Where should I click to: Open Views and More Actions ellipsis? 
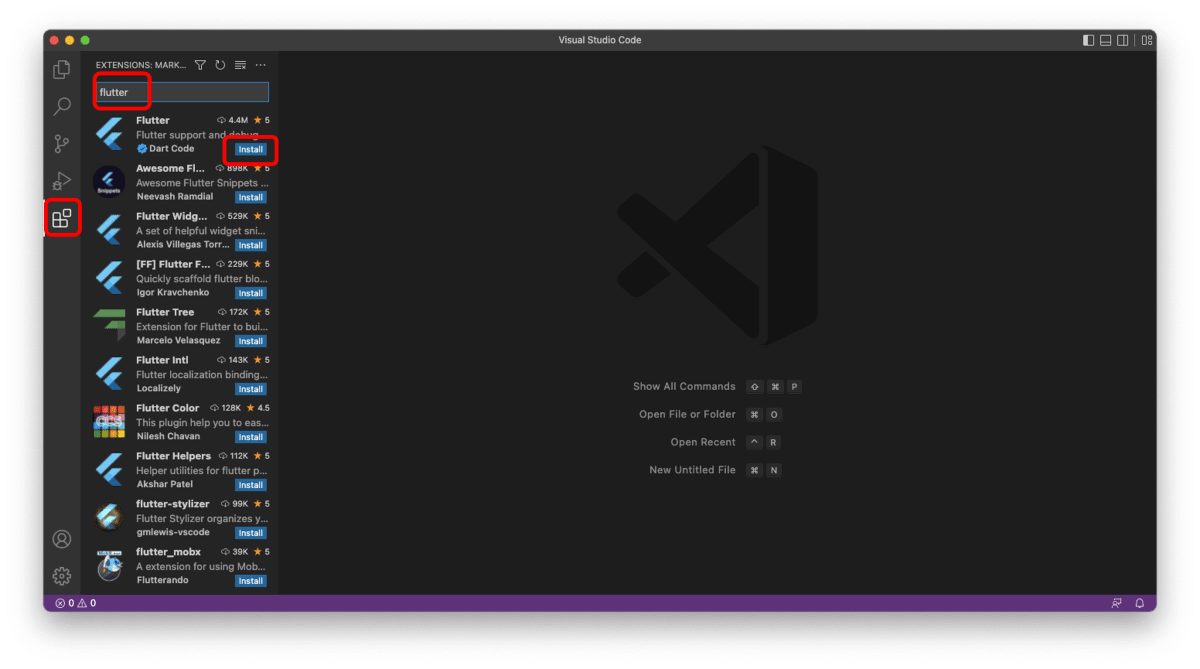coord(261,65)
